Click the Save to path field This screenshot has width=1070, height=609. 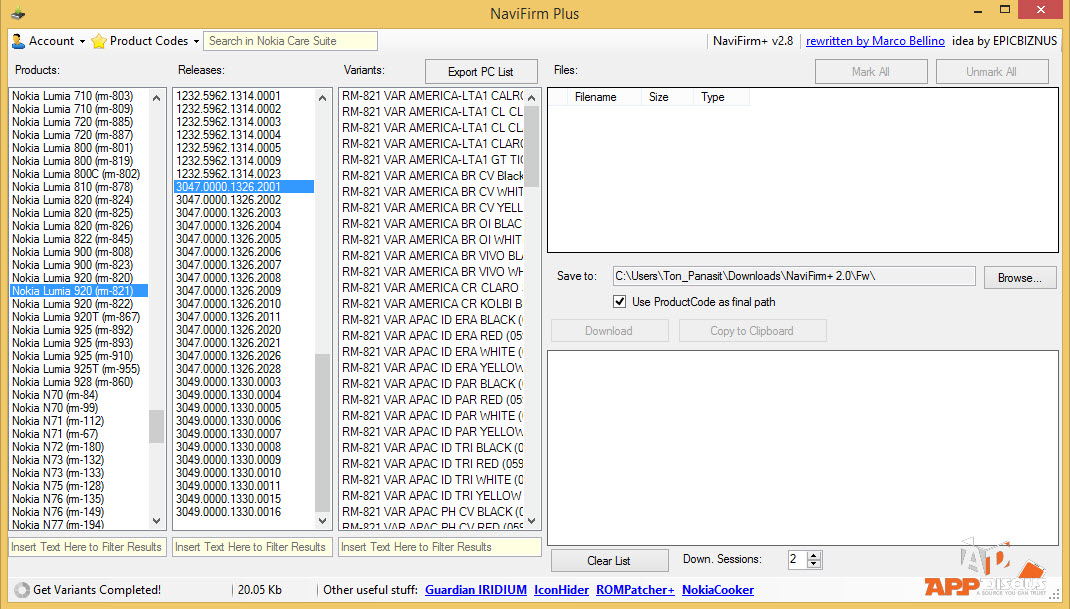click(x=794, y=276)
